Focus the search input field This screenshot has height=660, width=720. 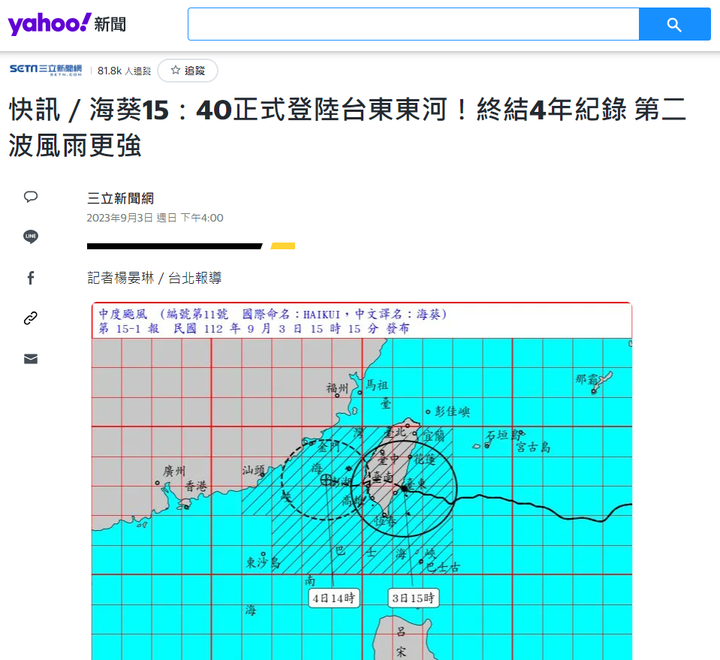pos(413,24)
